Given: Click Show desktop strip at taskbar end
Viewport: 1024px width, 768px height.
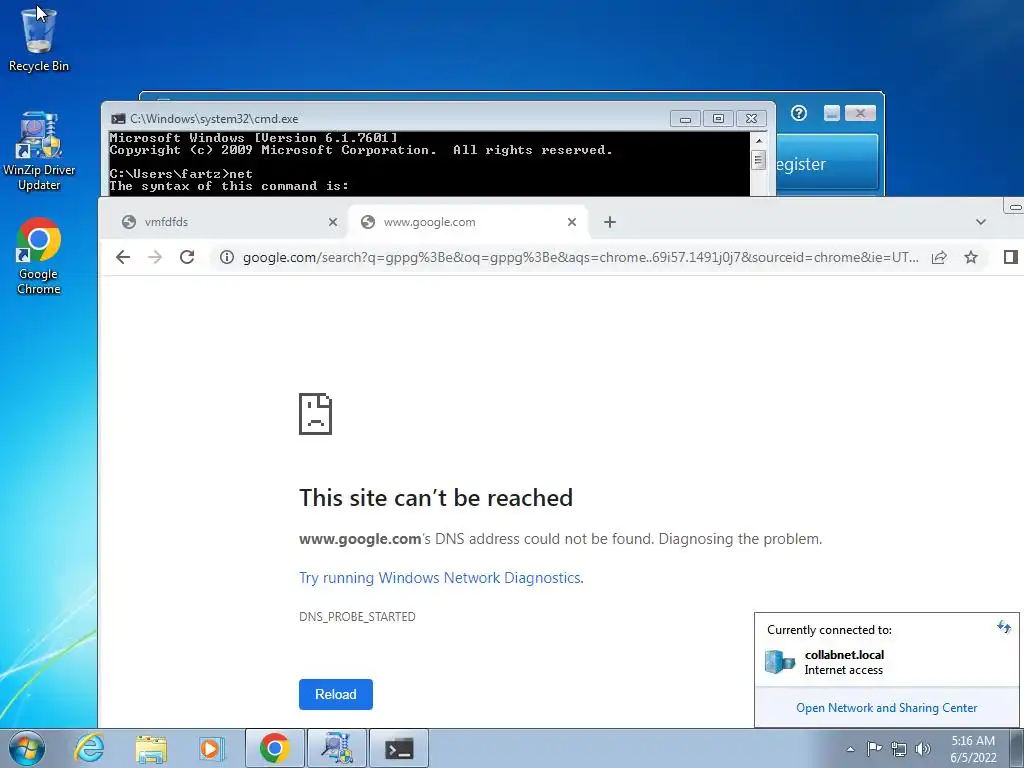Looking at the screenshot, I should (x=1017, y=748).
